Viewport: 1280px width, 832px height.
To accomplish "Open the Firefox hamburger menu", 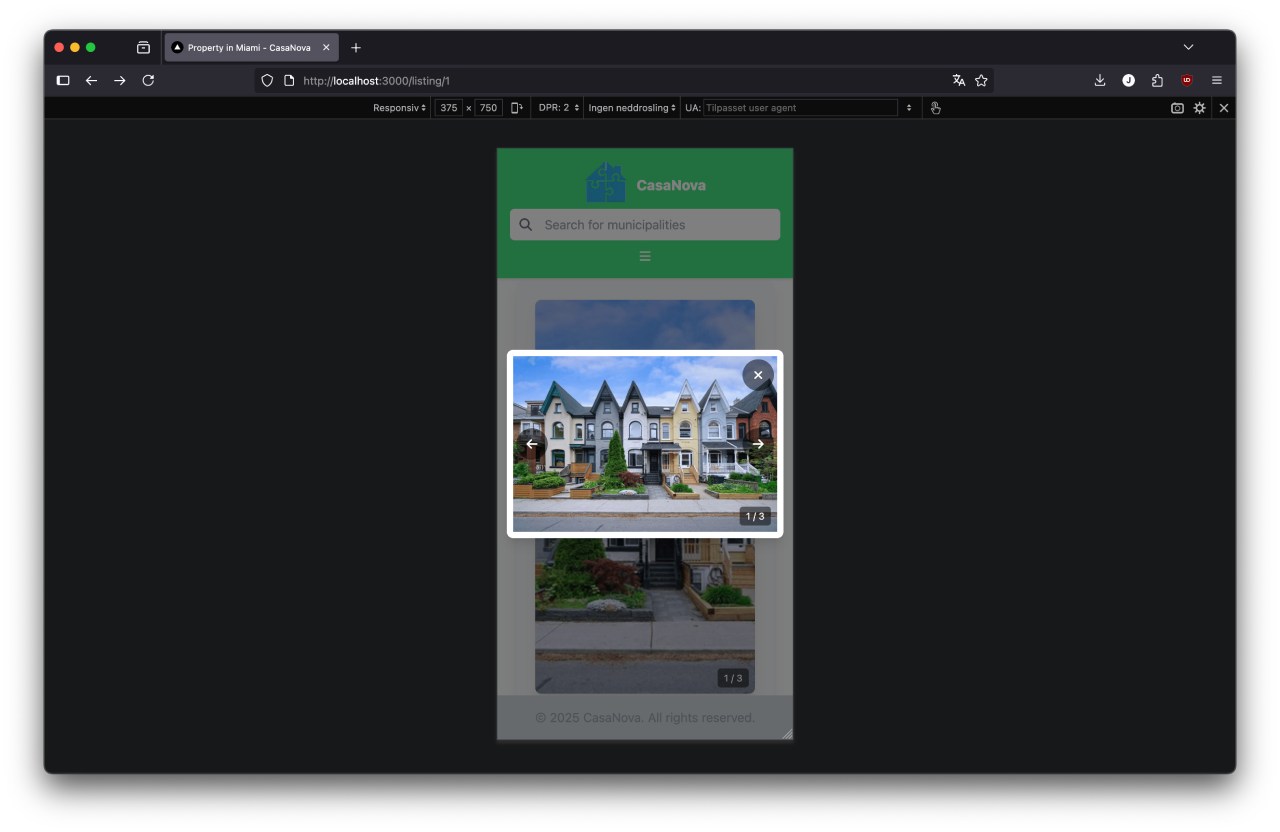I will 1217,80.
